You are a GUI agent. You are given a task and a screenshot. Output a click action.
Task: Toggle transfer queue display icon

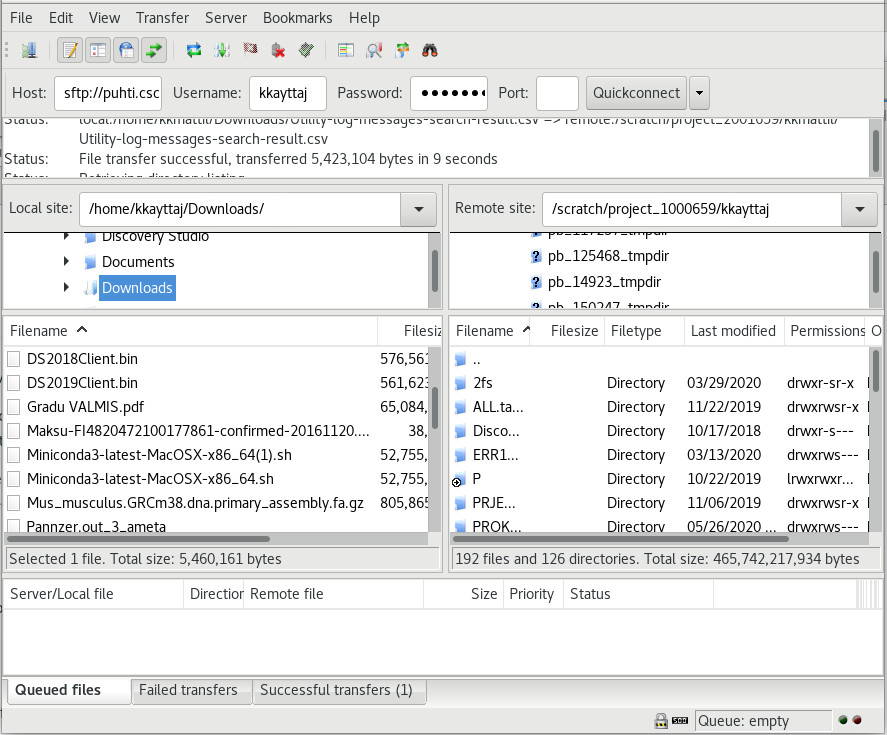point(154,50)
